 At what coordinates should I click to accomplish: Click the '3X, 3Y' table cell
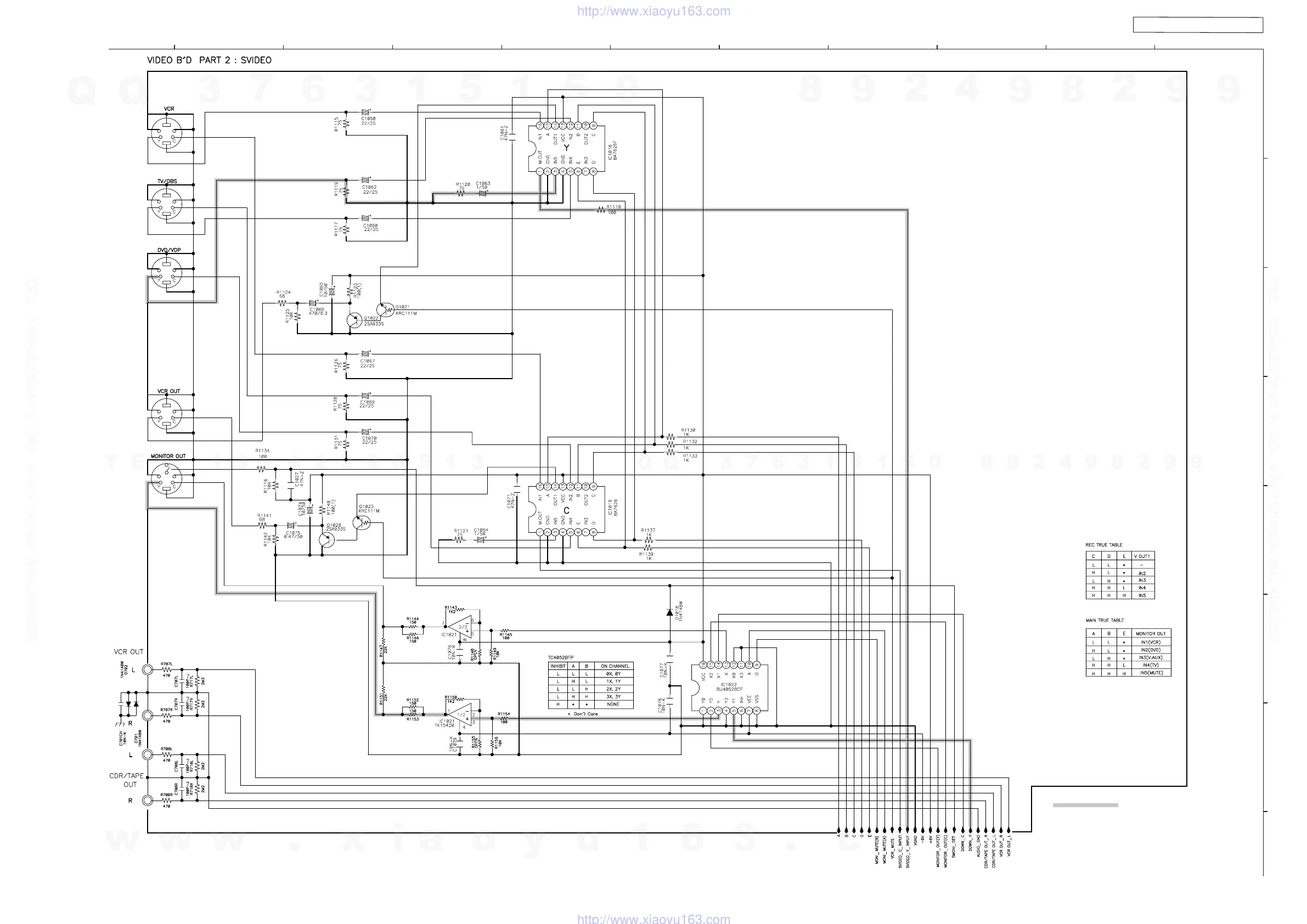(613, 696)
